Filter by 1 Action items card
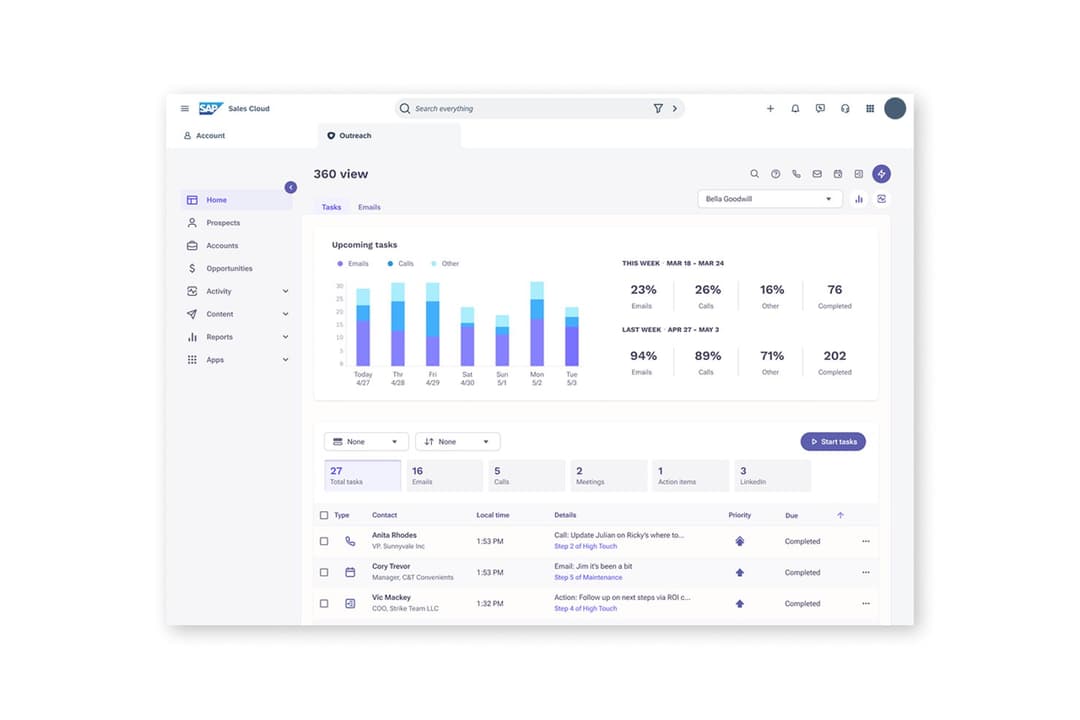1080x720 pixels. pos(690,475)
